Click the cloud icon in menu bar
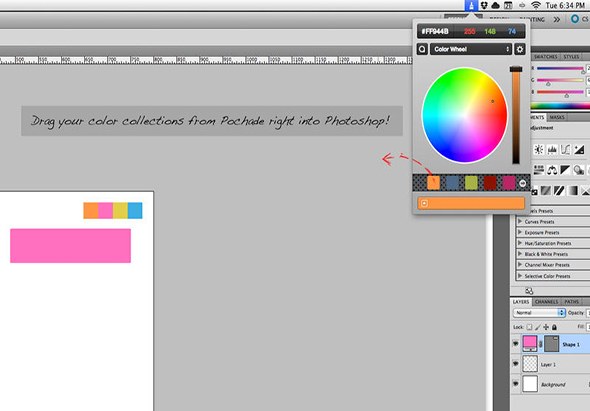This screenshot has height=411, width=590. (x=496, y=6)
